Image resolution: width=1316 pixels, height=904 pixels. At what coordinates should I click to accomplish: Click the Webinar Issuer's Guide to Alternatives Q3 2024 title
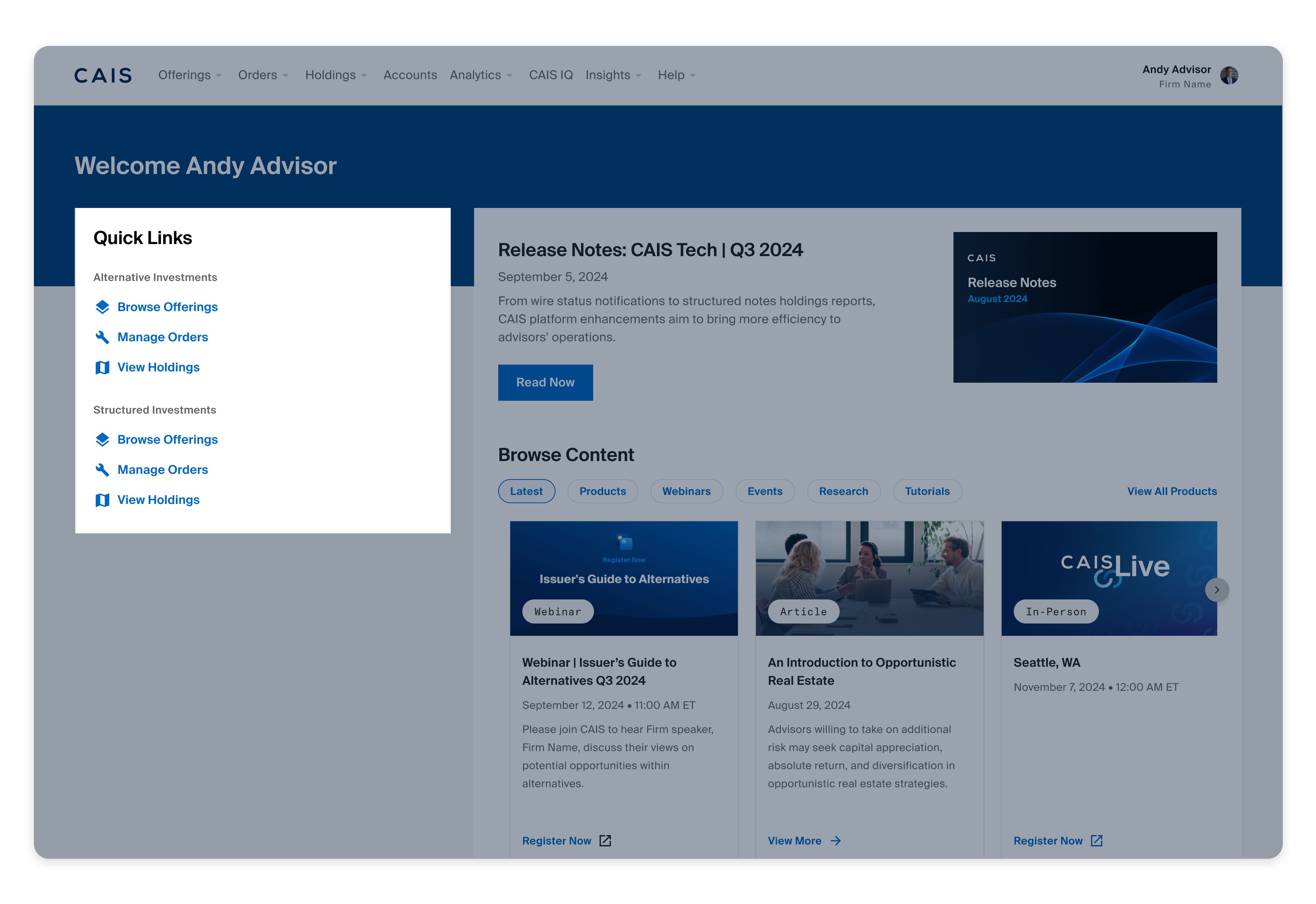point(599,671)
